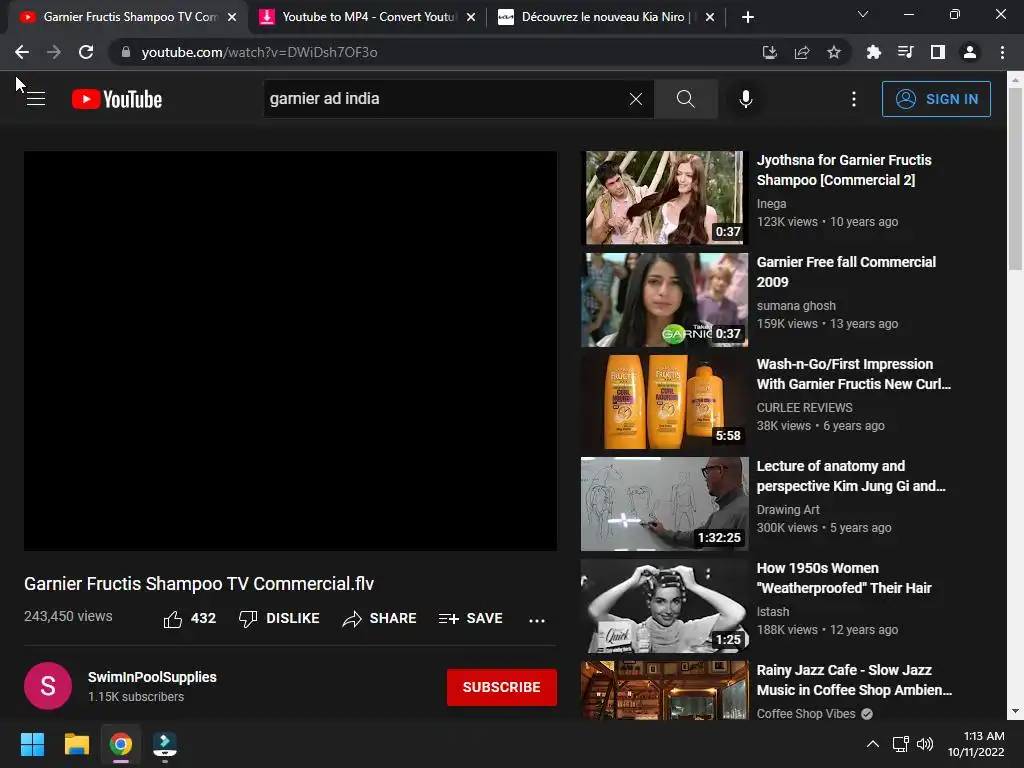Screen dimensions: 1024x768
Task: Open a new browser tab
Action: 748,17
